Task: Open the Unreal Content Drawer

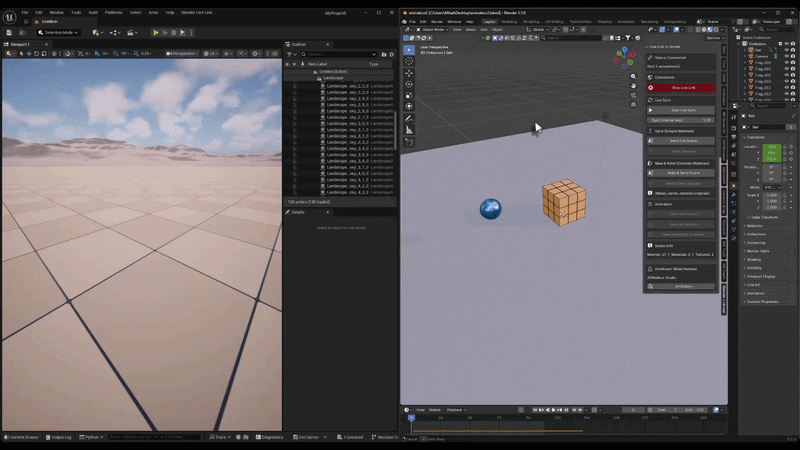Action: [x=21, y=437]
